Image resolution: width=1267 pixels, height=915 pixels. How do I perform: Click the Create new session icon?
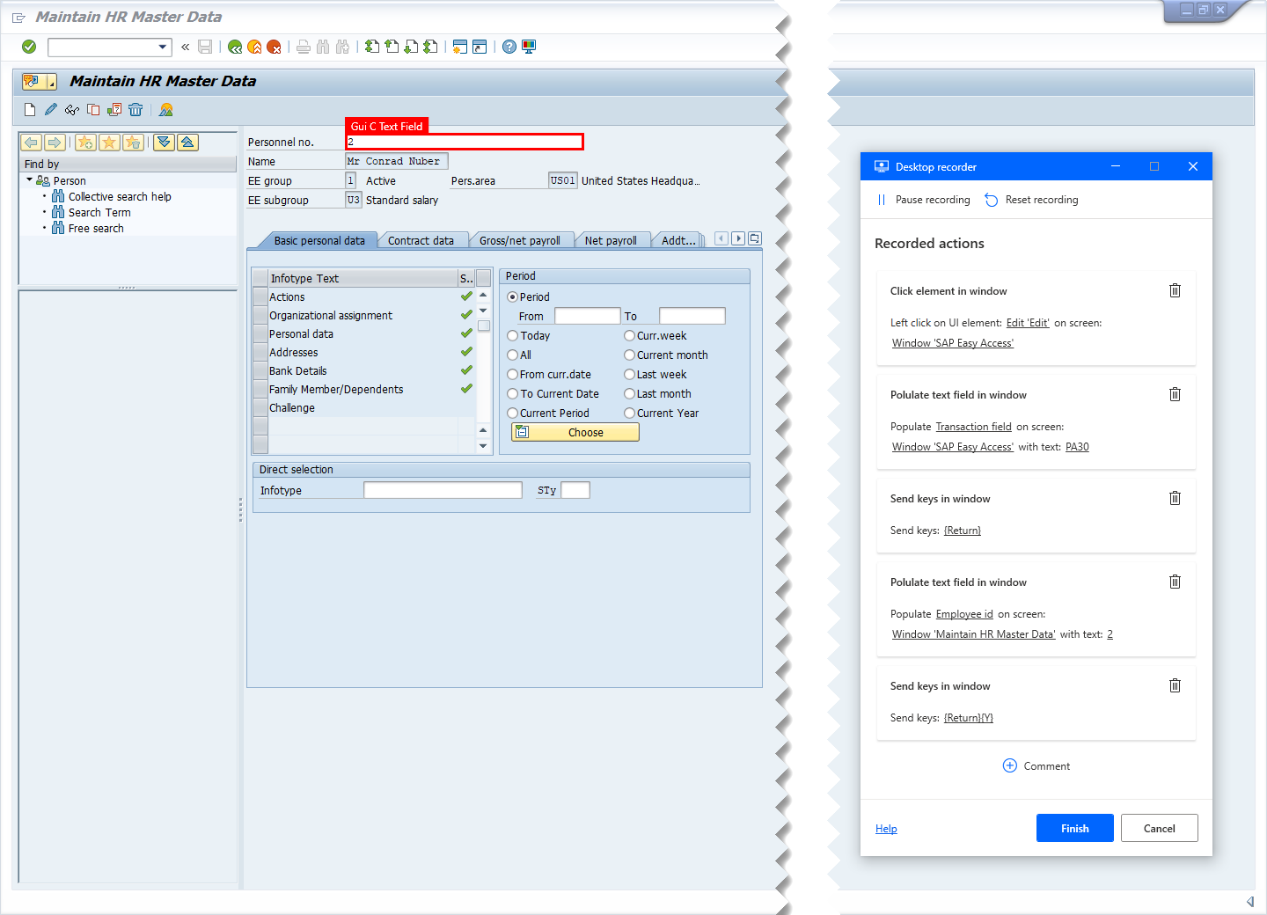pos(460,47)
